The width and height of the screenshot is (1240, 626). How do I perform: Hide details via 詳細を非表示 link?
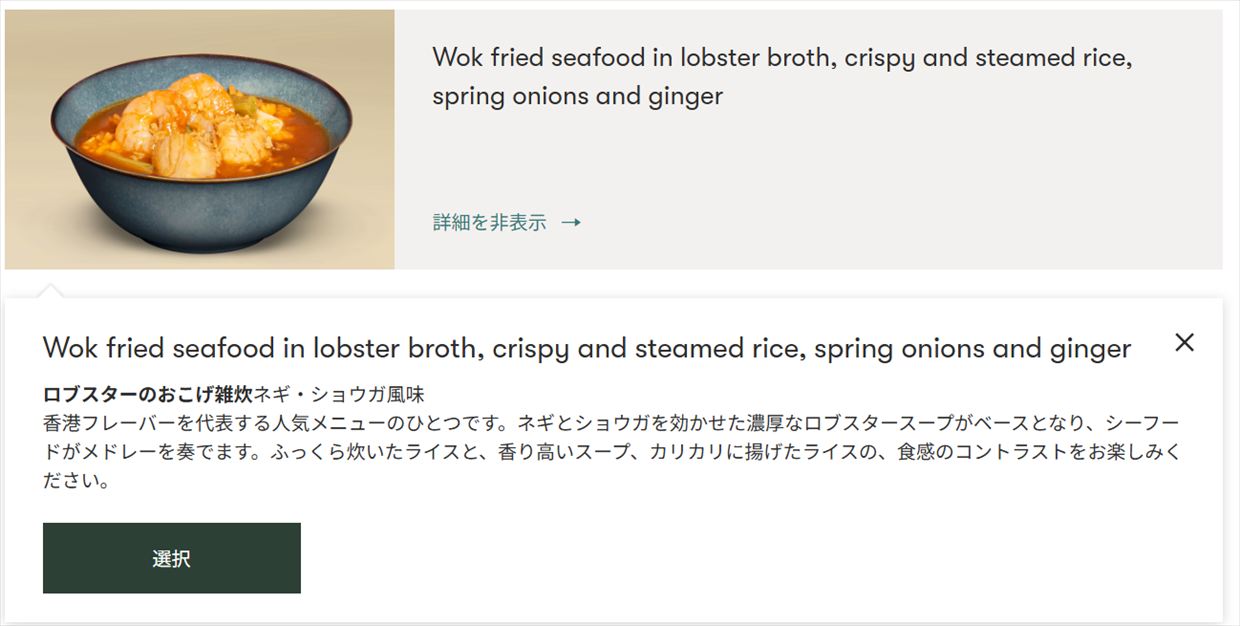pyautogui.click(x=490, y=223)
